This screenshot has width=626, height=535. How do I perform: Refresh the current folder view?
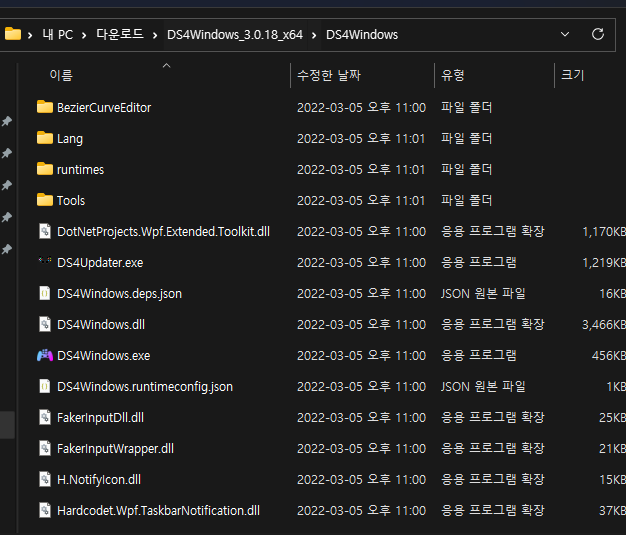point(598,34)
